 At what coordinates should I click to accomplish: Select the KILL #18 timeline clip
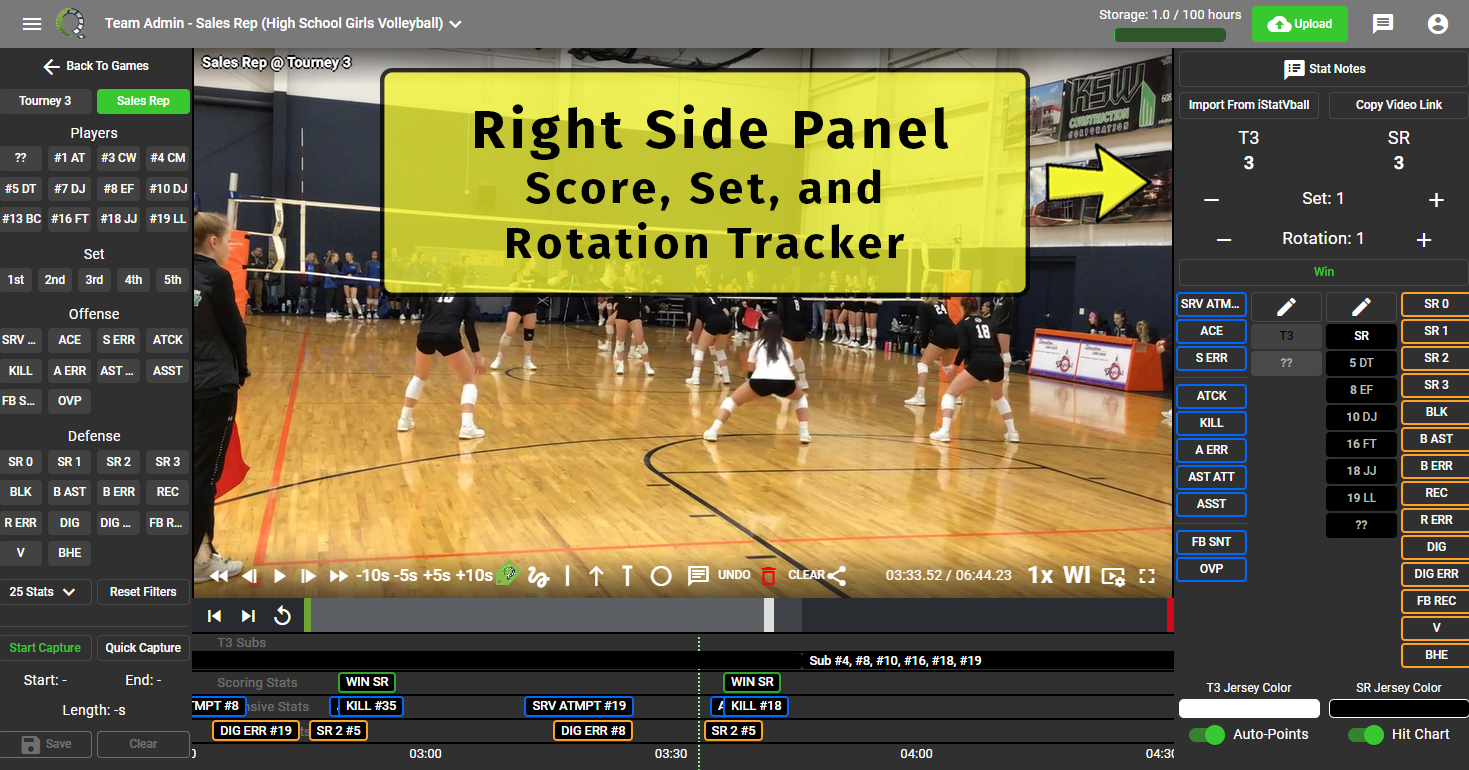point(756,706)
